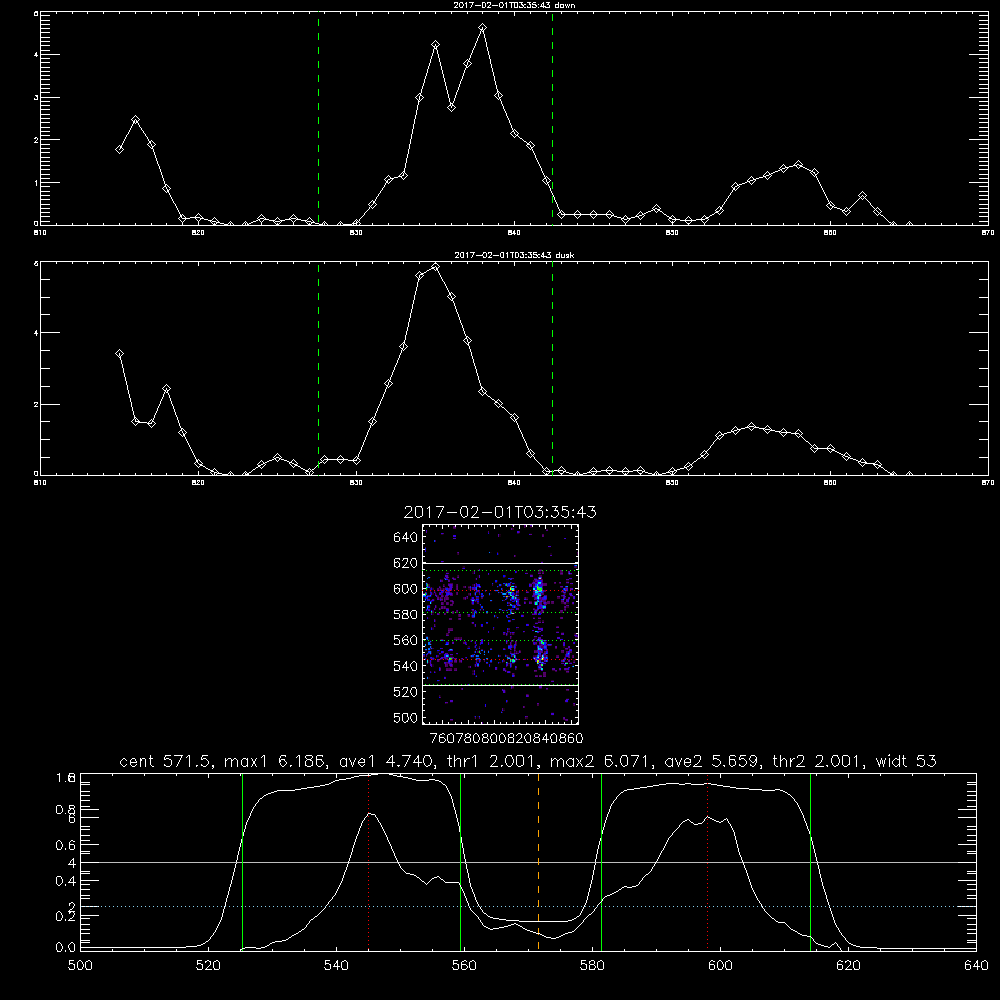Click the right green dashed line in dawn plot
The width and height of the screenshot is (1000, 1000).
(552, 118)
